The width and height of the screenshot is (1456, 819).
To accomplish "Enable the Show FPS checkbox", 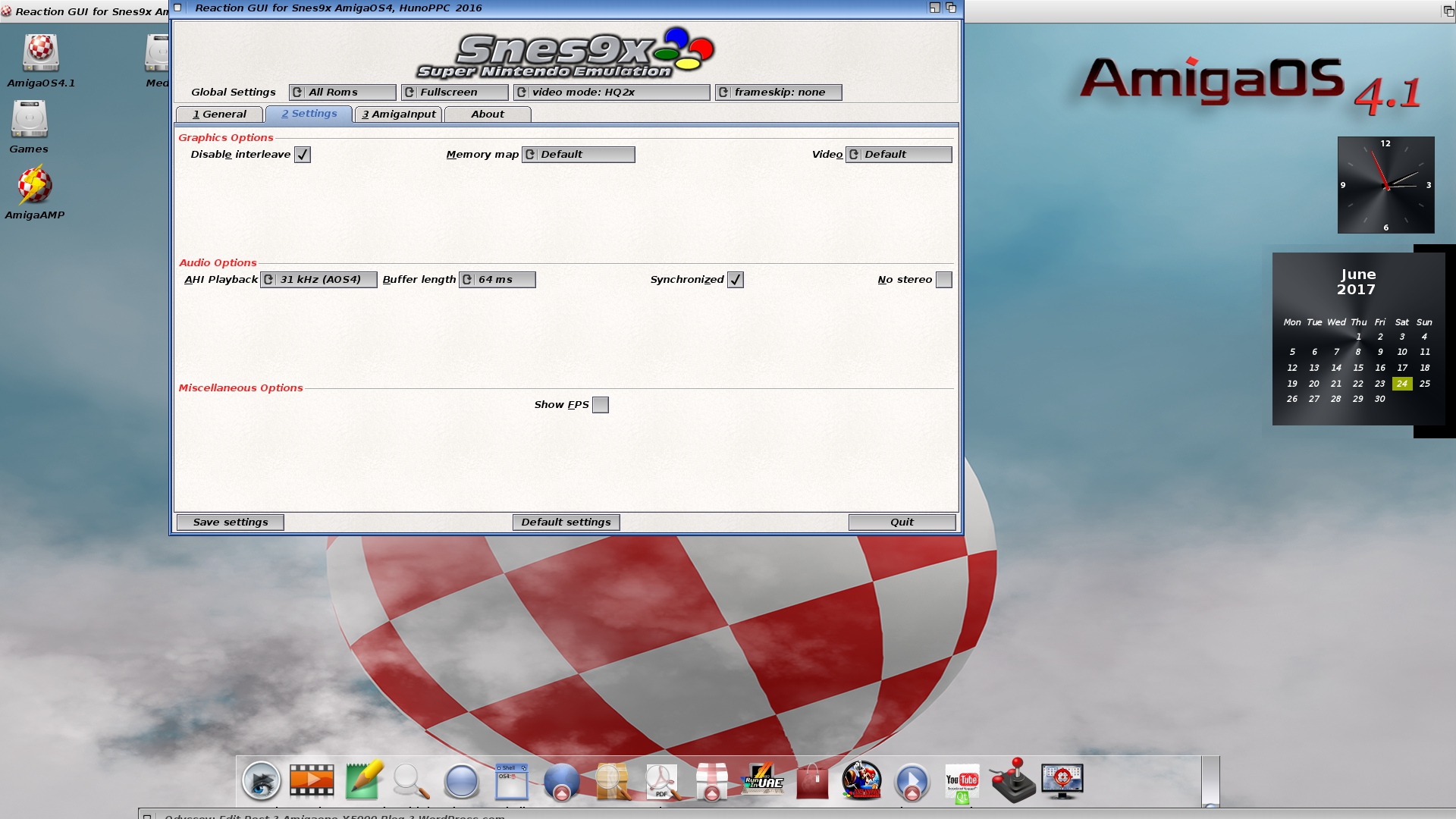I will click(601, 405).
